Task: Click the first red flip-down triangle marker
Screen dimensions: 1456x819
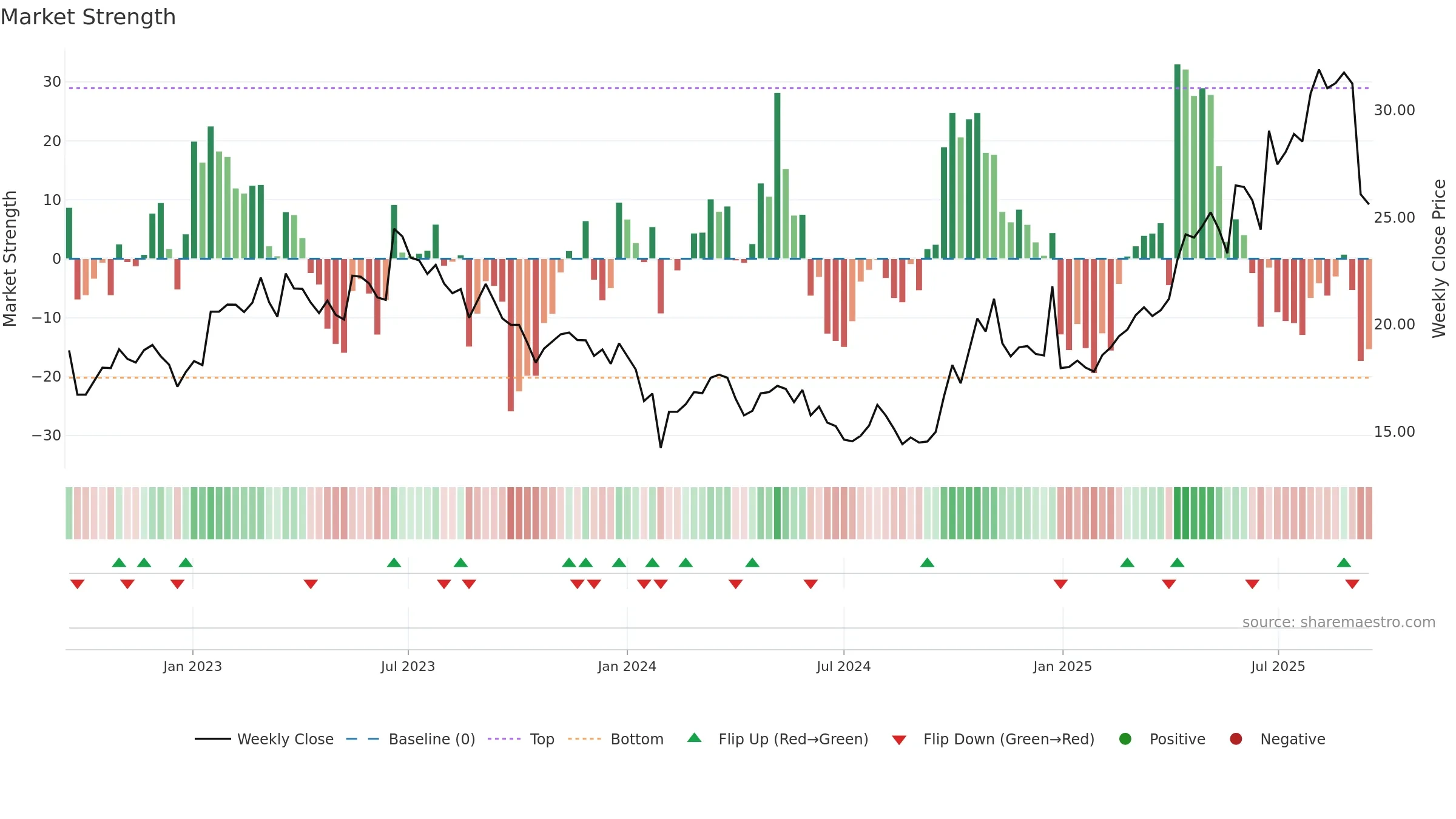Action: pyautogui.click(x=77, y=584)
